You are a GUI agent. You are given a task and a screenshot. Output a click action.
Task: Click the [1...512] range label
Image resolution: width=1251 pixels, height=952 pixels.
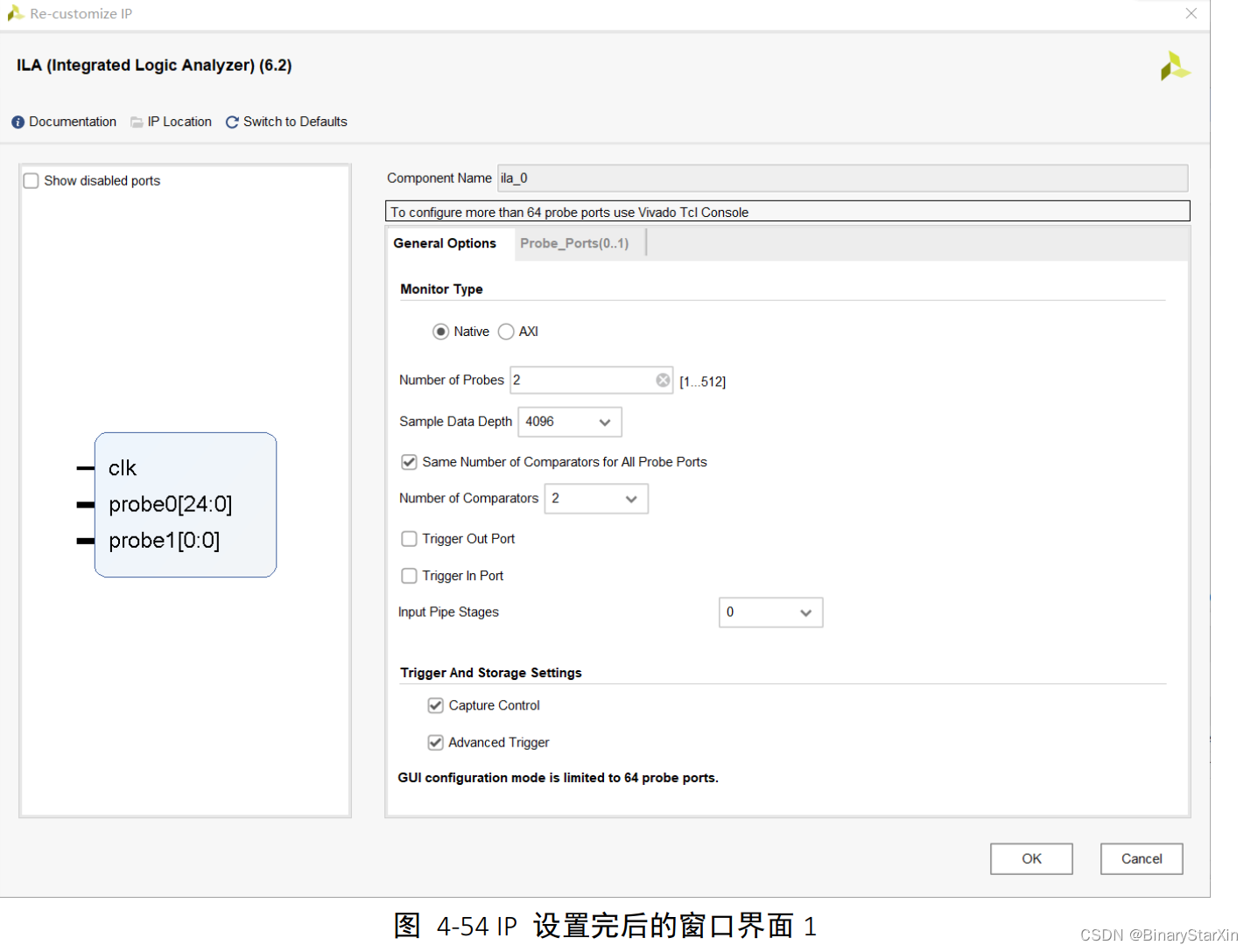pyautogui.click(x=702, y=381)
